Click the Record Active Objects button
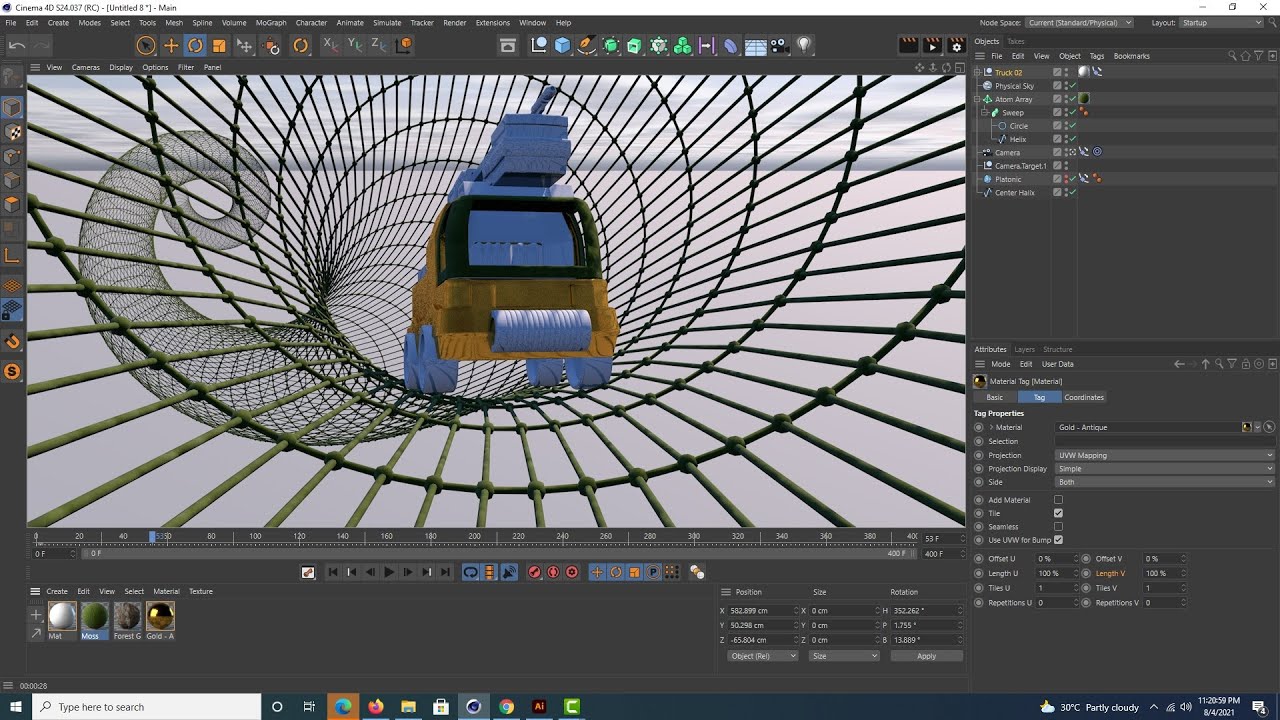 click(534, 572)
